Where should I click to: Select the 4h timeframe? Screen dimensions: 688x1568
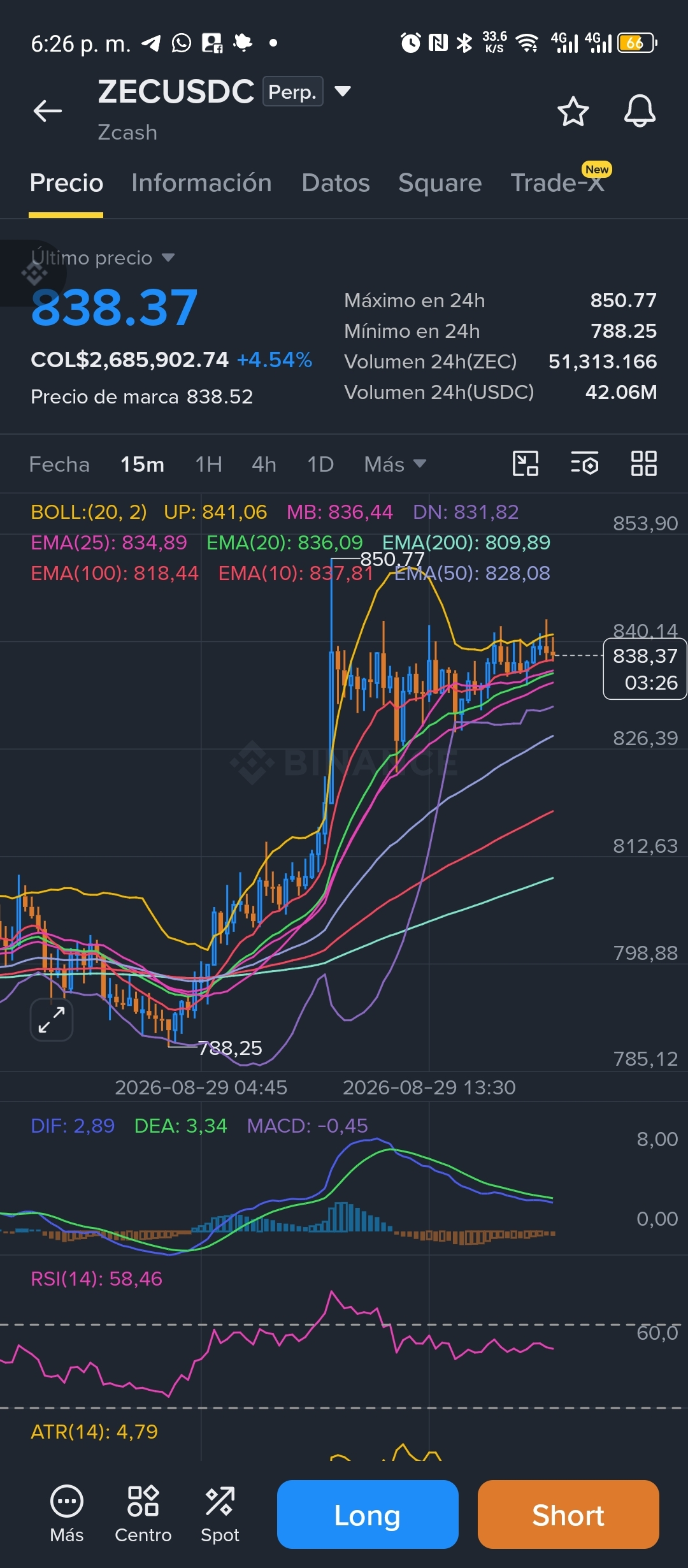264,464
